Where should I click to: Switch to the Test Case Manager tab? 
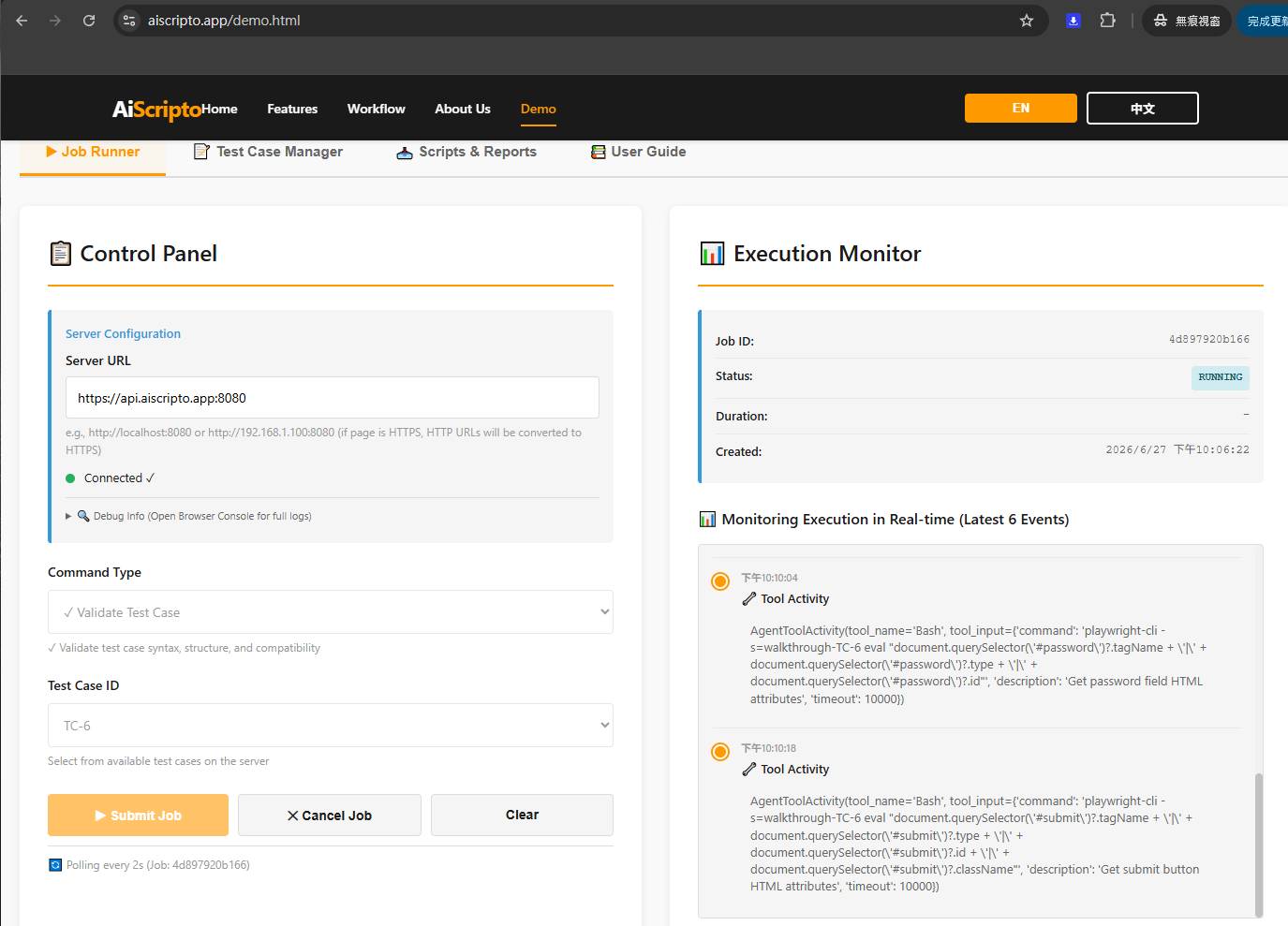[x=268, y=153]
